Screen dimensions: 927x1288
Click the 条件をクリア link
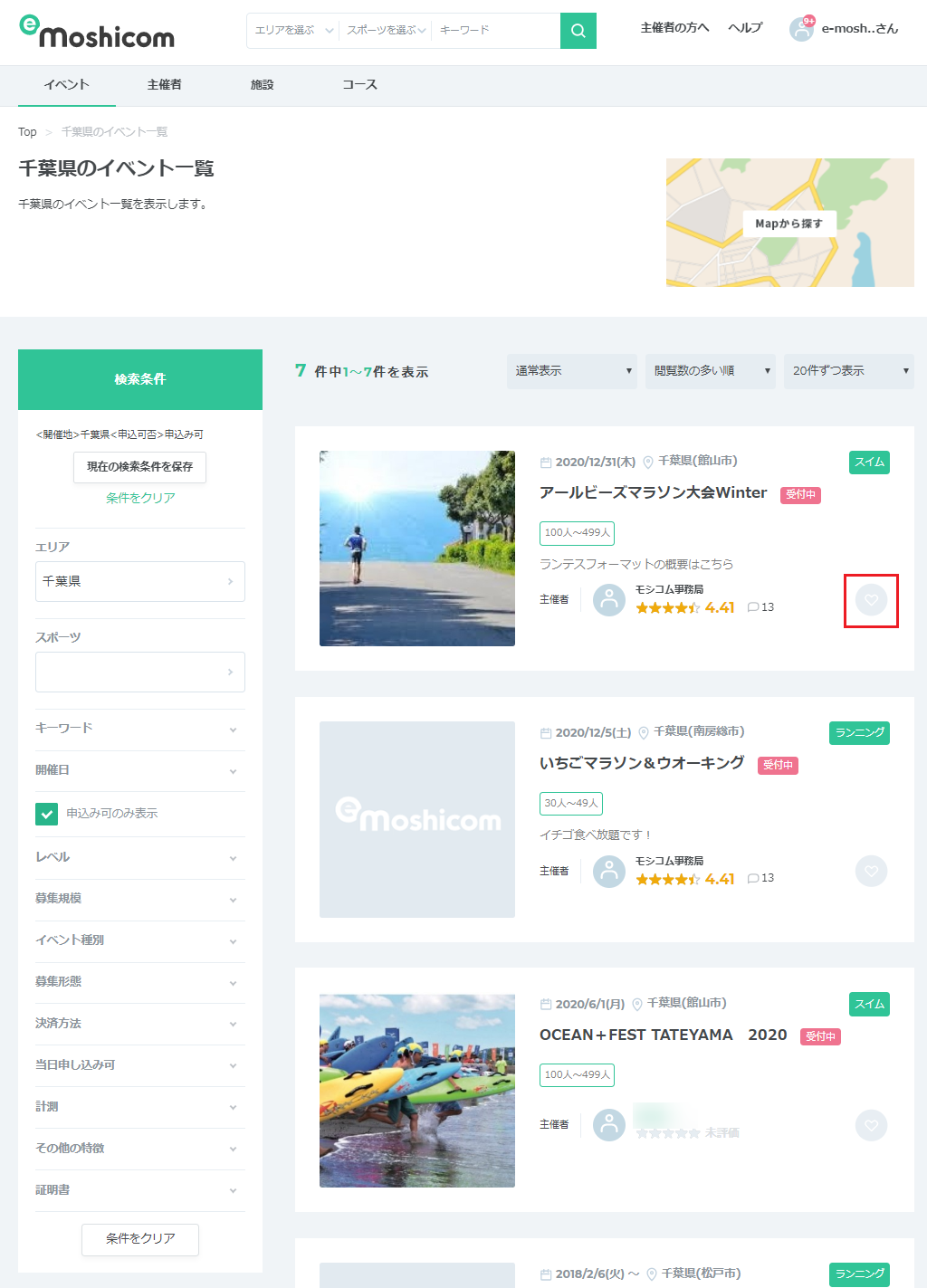point(139,497)
